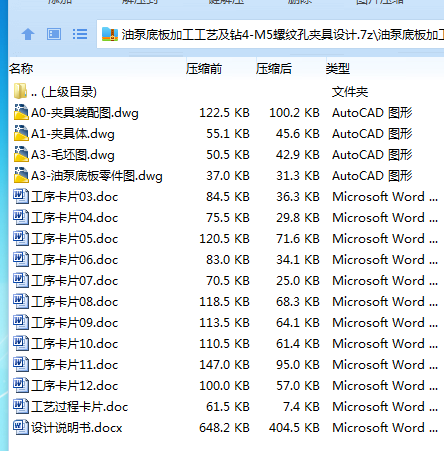Viewport: 444px width, 451px height.
Task: Click the 42.9 KB compressed size value
Action: click(298, 155)
